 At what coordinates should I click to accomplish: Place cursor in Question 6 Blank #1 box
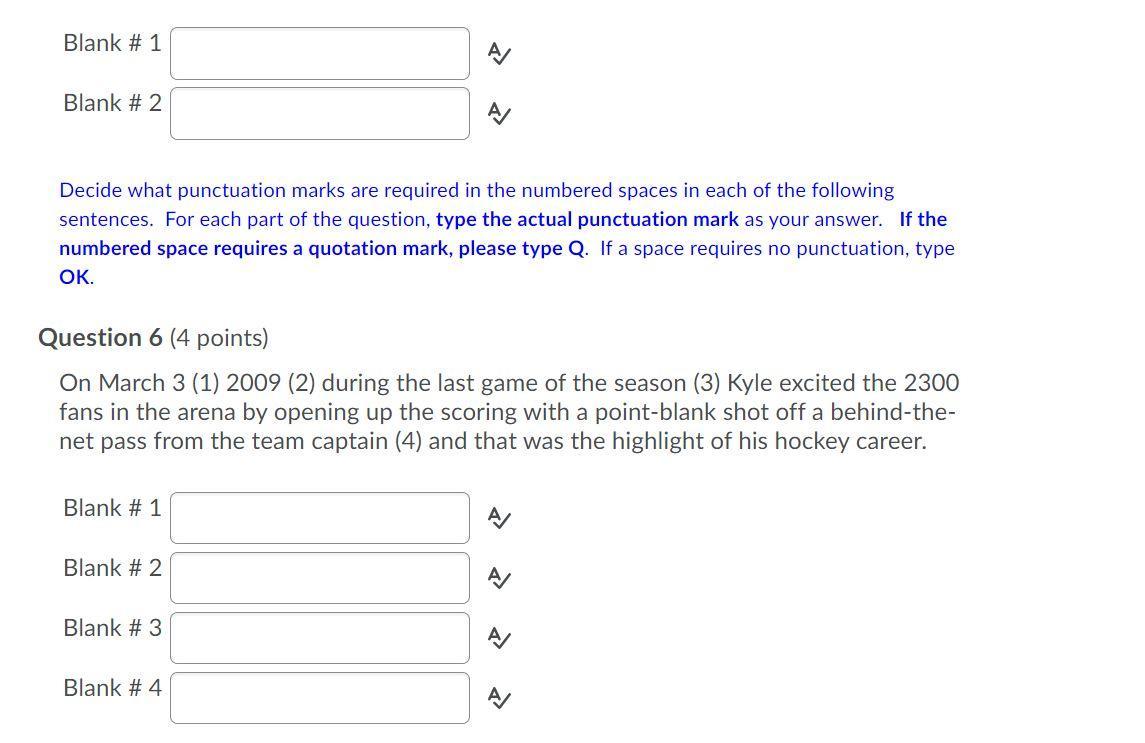tap(320, 518)
